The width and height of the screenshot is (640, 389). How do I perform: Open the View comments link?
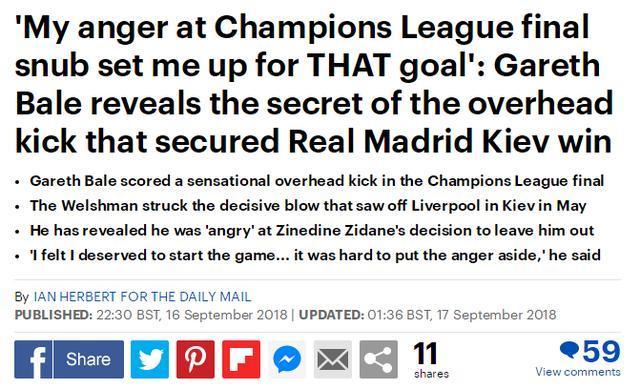(578, 372)
